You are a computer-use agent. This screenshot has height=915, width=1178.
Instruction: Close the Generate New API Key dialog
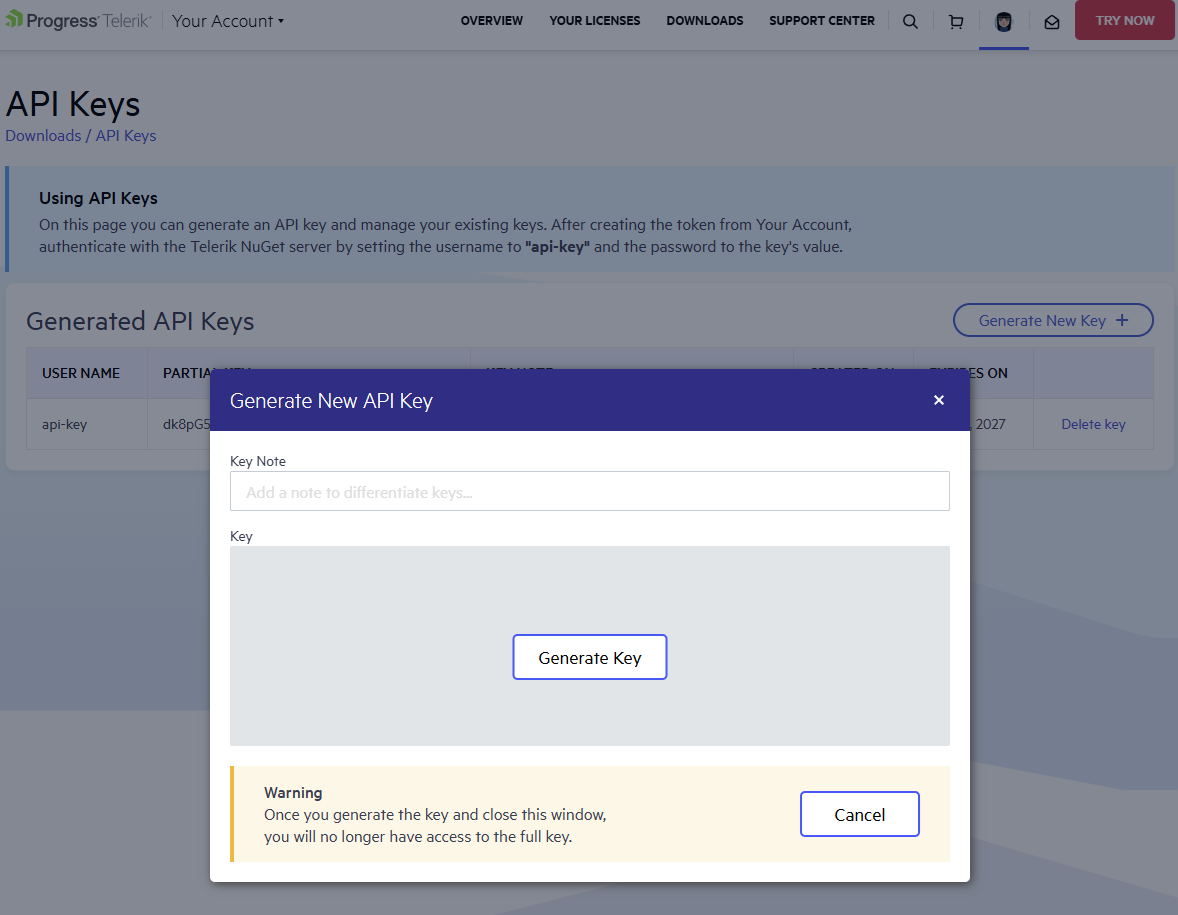click(x=938, y=399)
